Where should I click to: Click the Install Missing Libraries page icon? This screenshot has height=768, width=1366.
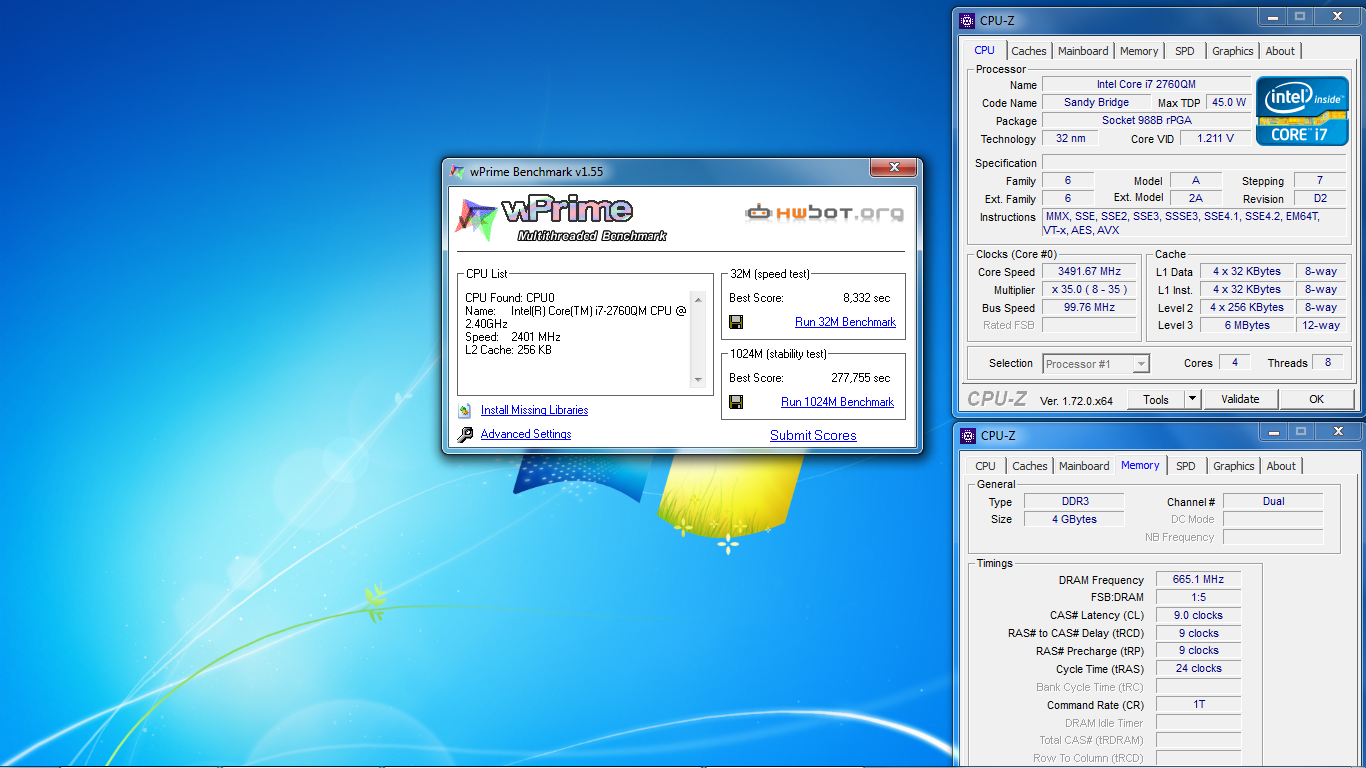465,410
